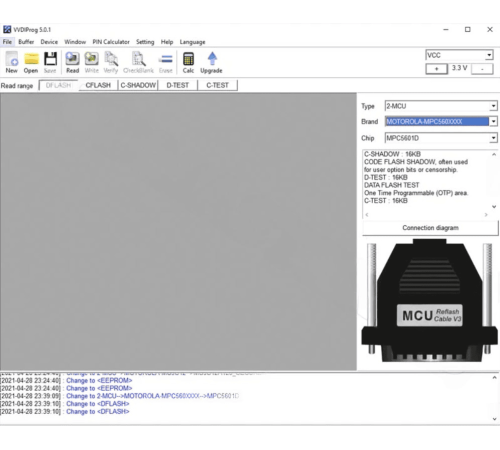
Task: Click chip info box scroll left arrow
Action: pyautogui.click(x=367, y=215)
